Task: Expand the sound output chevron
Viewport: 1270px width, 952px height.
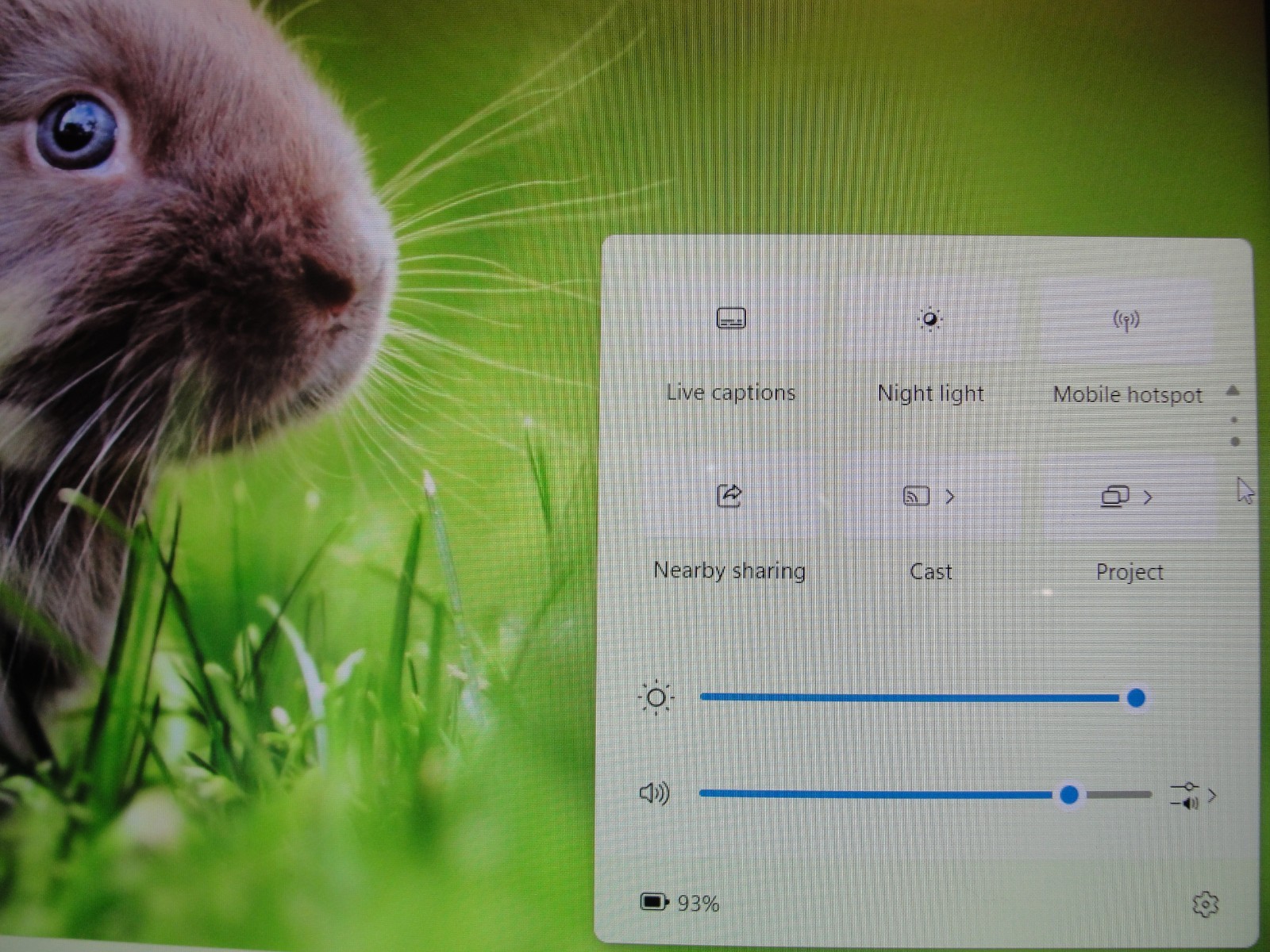Action: 1212,795
